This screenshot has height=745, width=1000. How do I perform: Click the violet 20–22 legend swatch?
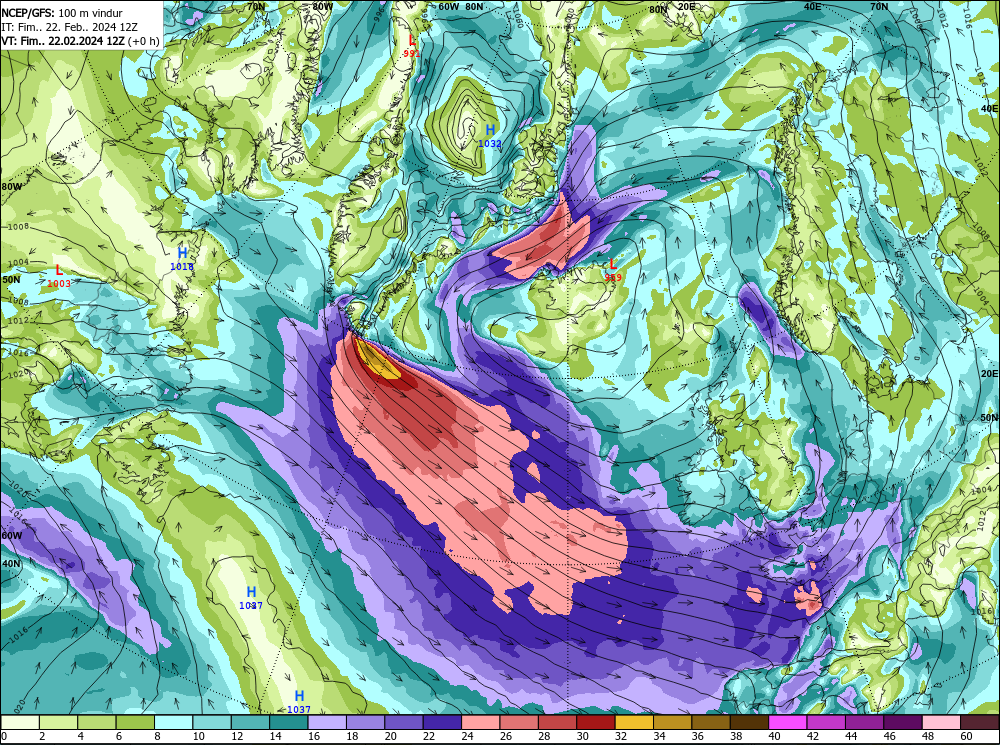(x=404, y=722)
